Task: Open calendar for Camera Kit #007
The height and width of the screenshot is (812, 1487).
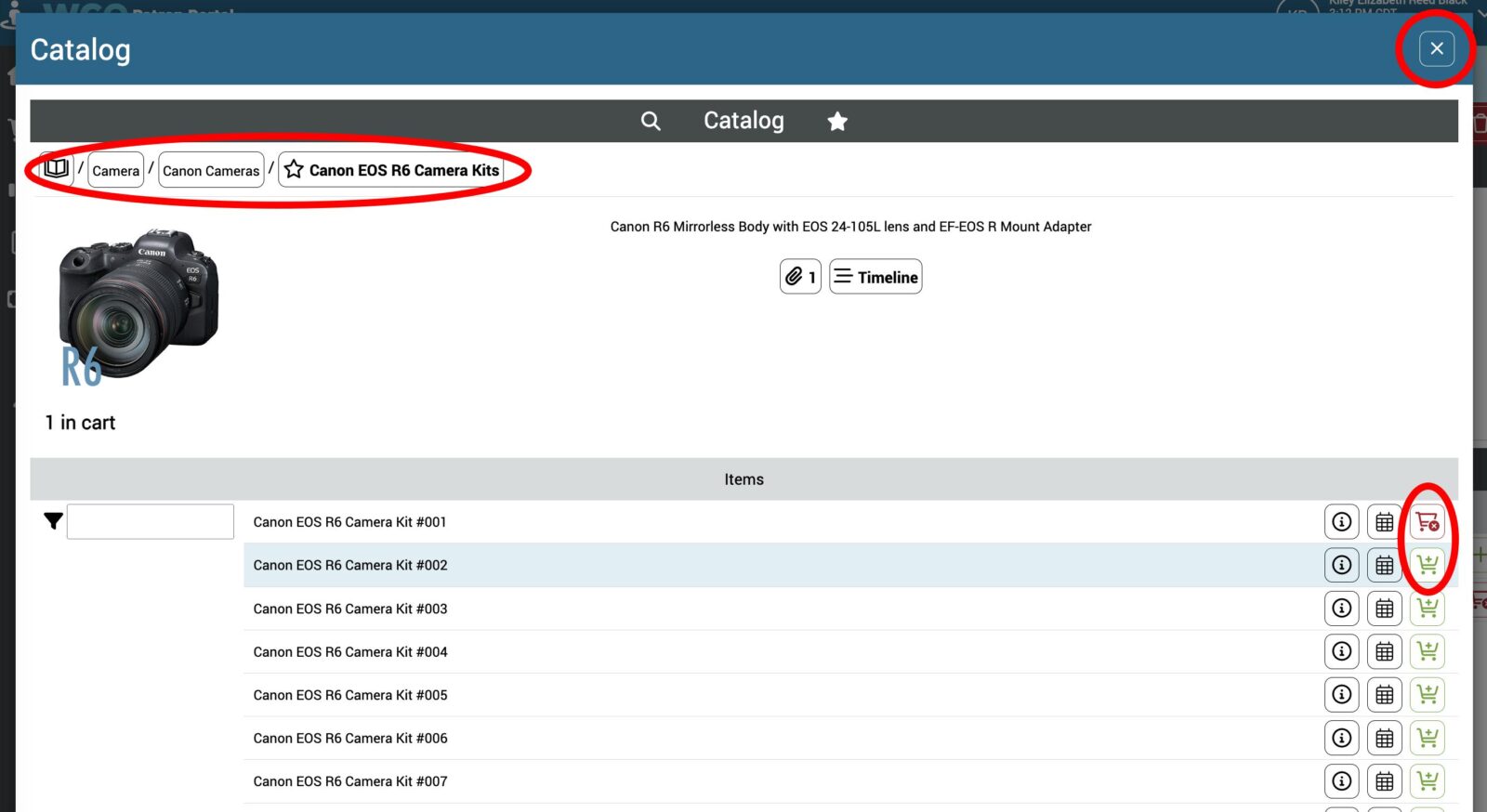Action: [x=1384, y=781]
